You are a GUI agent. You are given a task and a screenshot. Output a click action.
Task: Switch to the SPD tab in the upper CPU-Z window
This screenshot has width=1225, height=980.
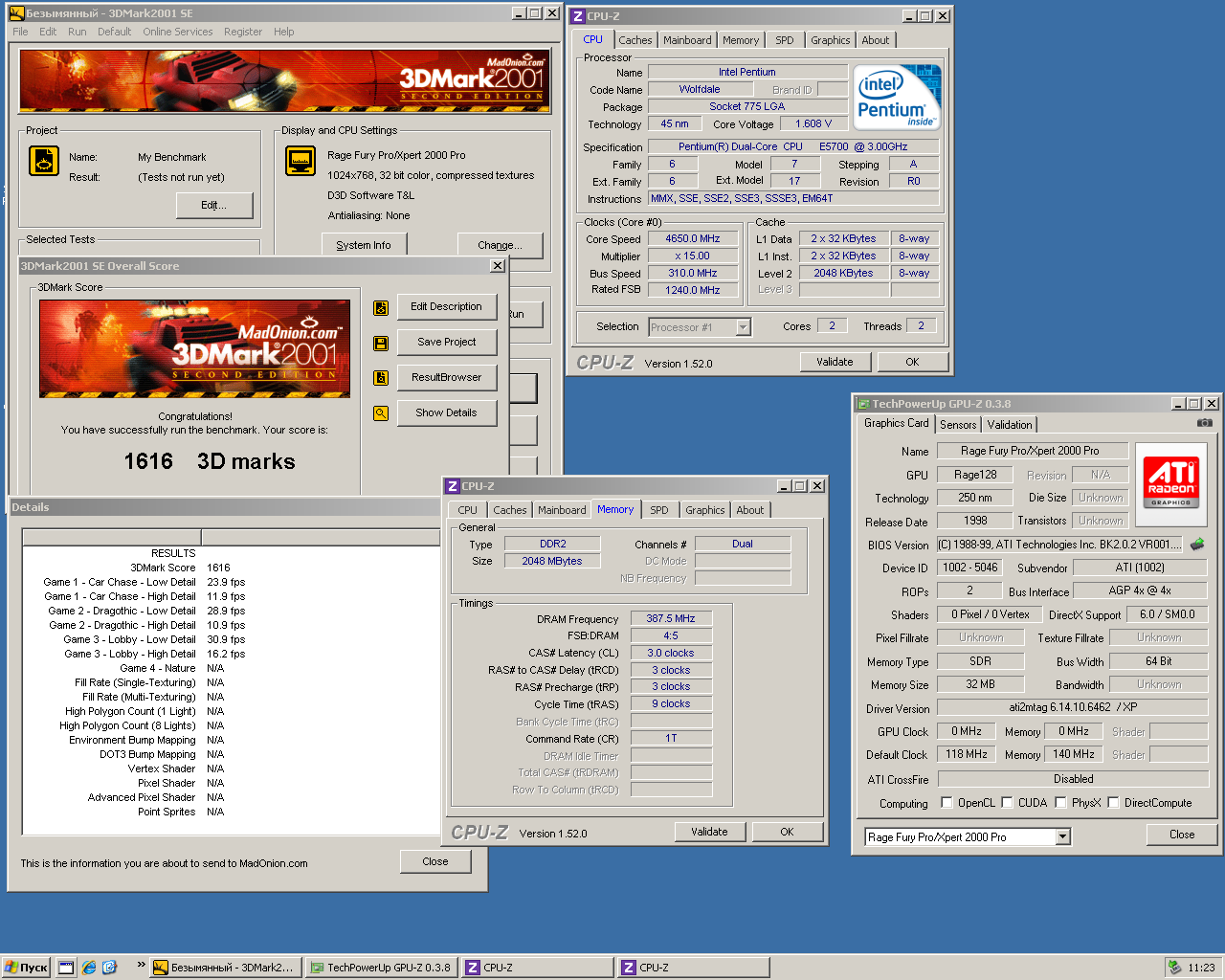tap(785, 40)
